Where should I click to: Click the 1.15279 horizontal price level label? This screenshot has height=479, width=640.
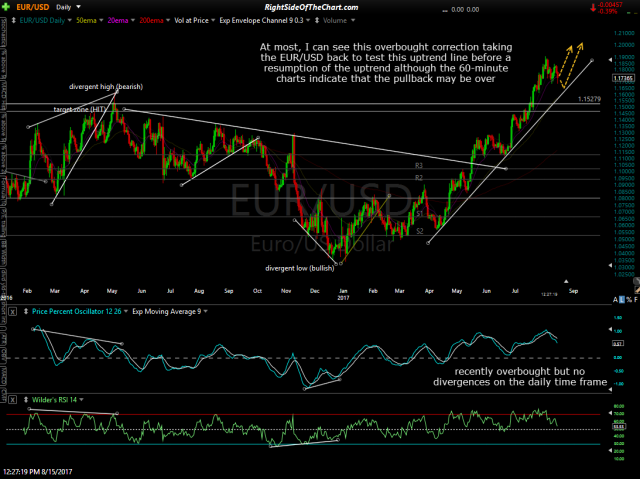pos(589,99)
